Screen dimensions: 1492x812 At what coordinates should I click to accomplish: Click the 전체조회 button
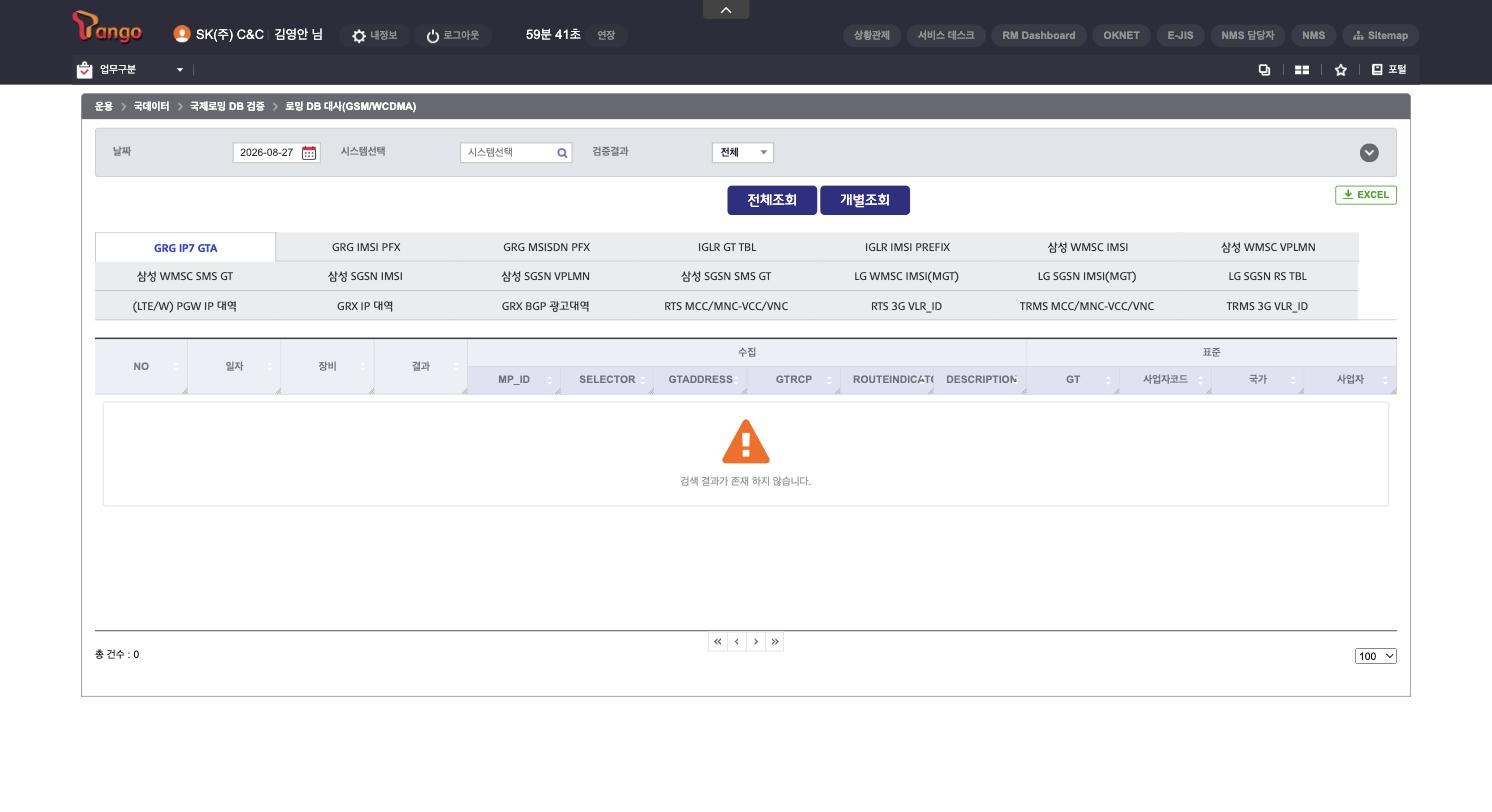coord(772,200)
